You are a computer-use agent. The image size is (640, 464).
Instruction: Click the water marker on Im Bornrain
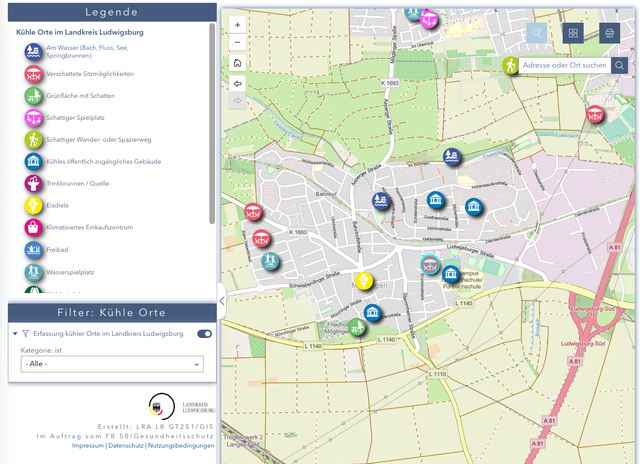[452, 156]
